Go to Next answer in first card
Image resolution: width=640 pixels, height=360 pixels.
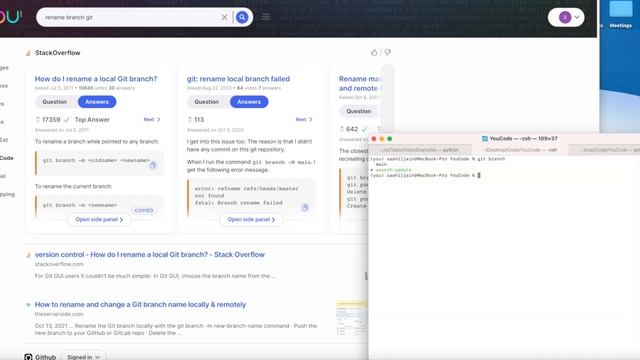(x=152, y=119)
